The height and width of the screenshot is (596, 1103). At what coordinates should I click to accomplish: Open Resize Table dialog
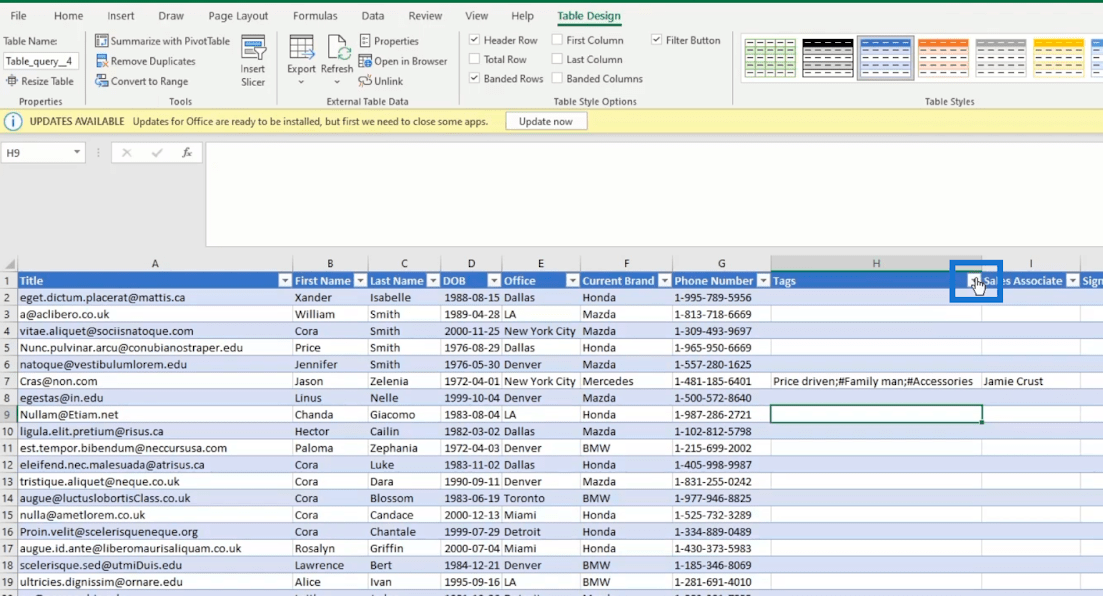[40, 81]
